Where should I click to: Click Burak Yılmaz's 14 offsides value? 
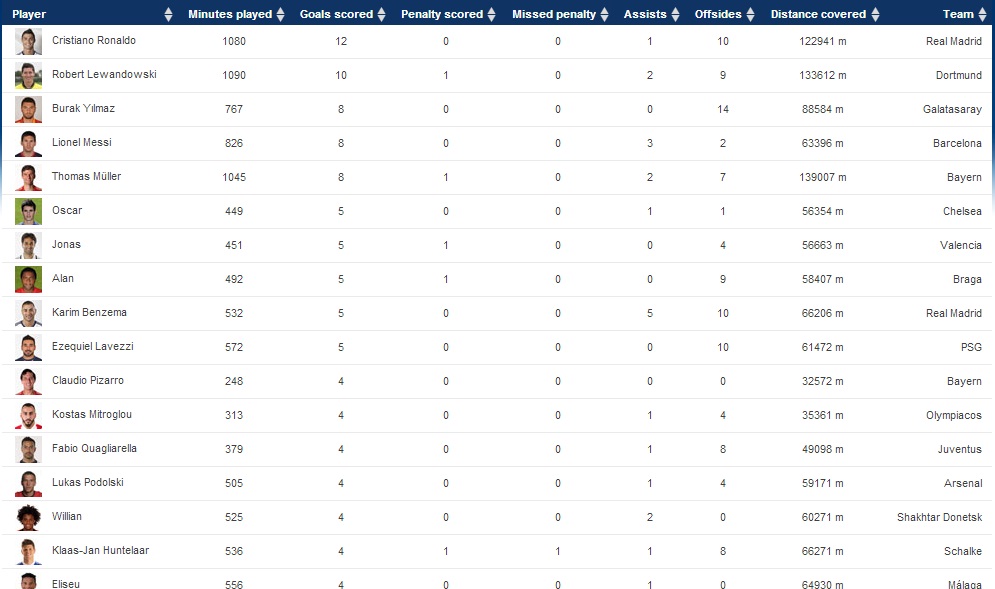pyautogui.click(x=723, y=109)
